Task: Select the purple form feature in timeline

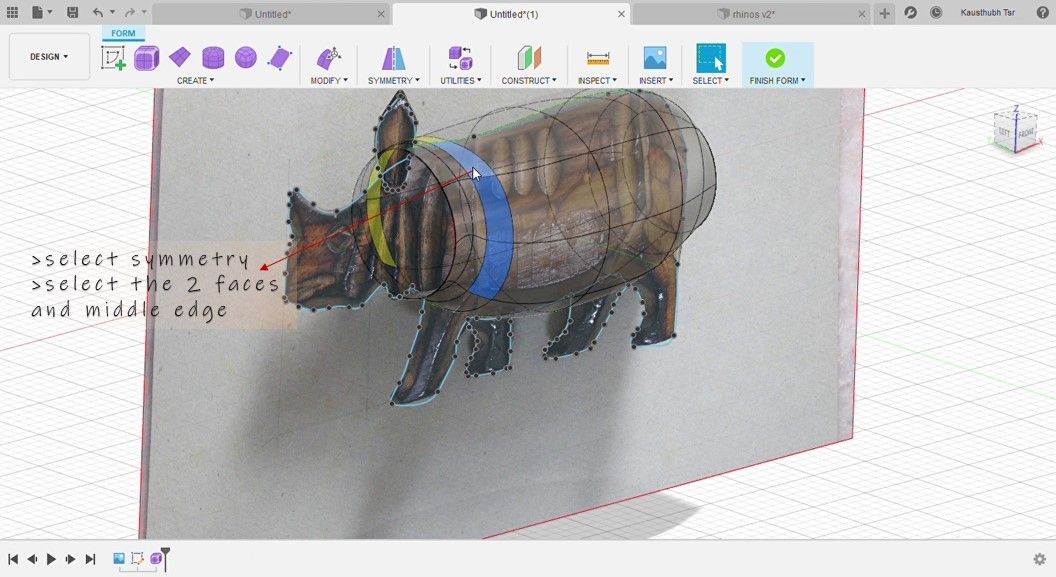Action: click(156, 558)
